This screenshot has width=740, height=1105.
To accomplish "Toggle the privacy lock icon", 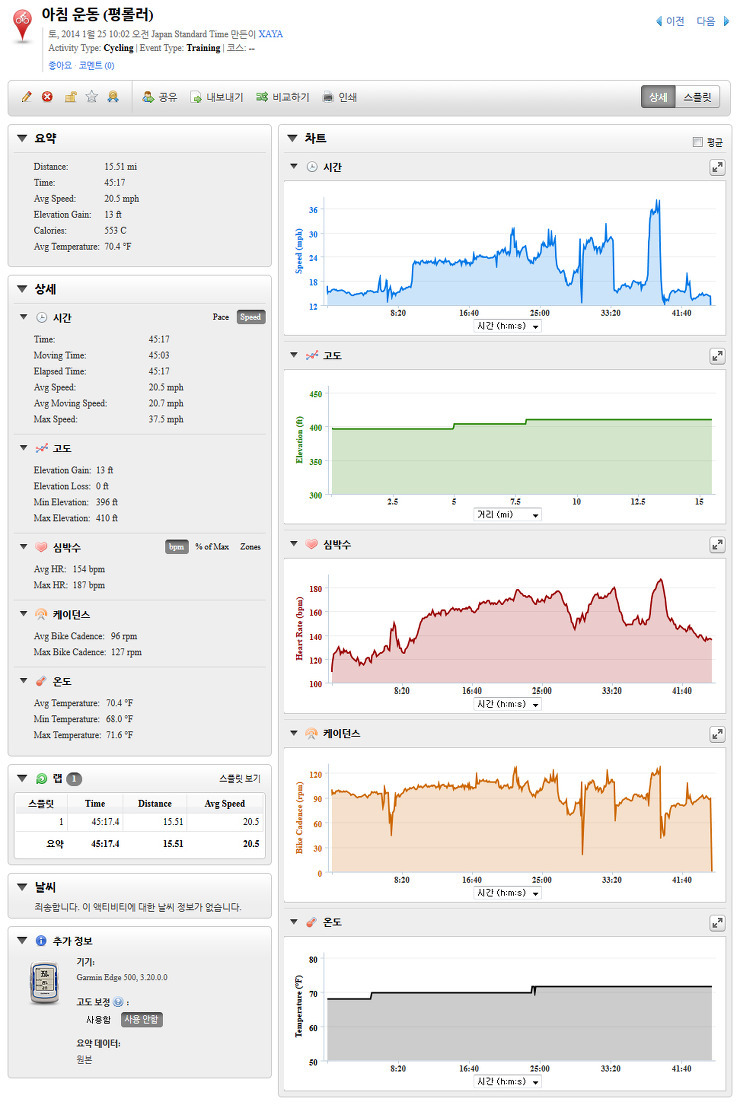I will pyautogui.click(x=70, y=97).
